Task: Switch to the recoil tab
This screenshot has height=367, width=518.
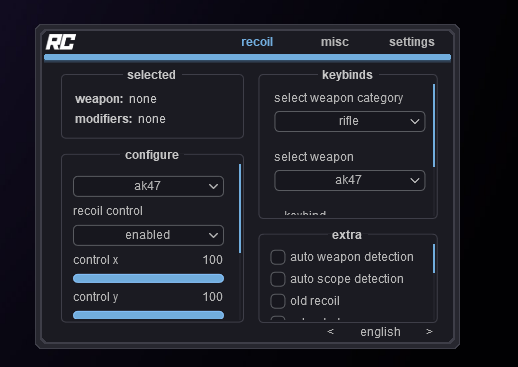Action: click(257, 42)
